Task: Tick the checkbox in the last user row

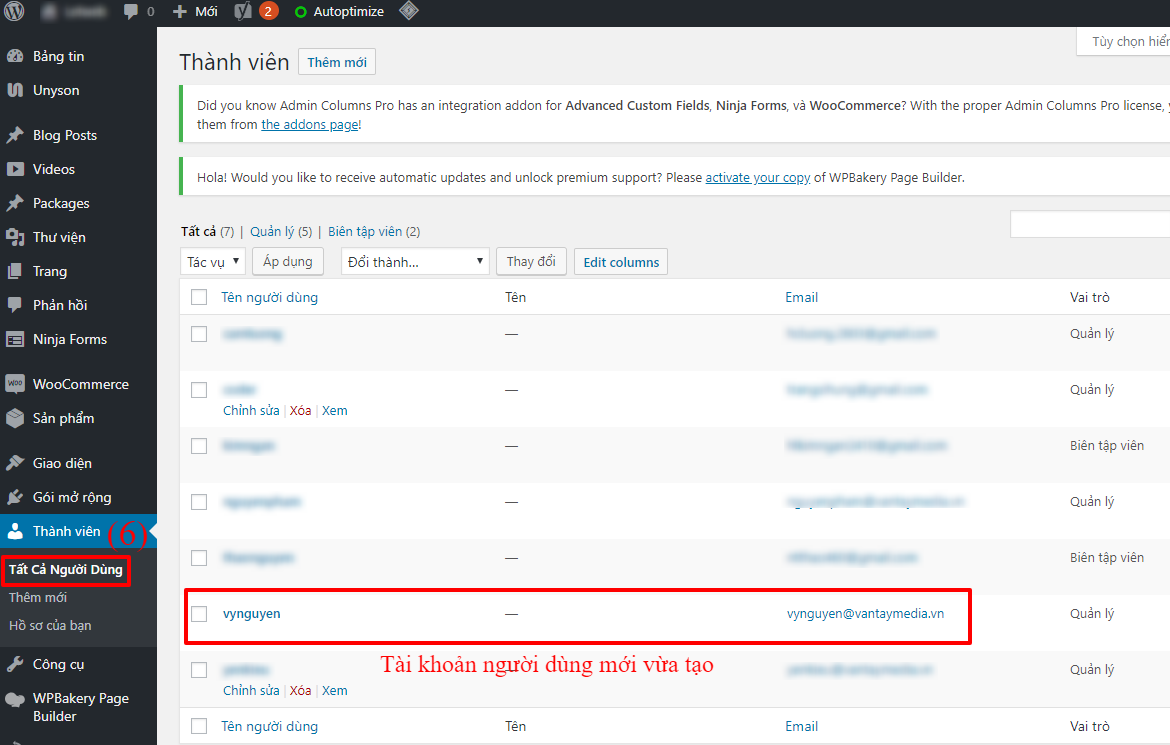Action: pyautogui.click(x=199, y=670)
